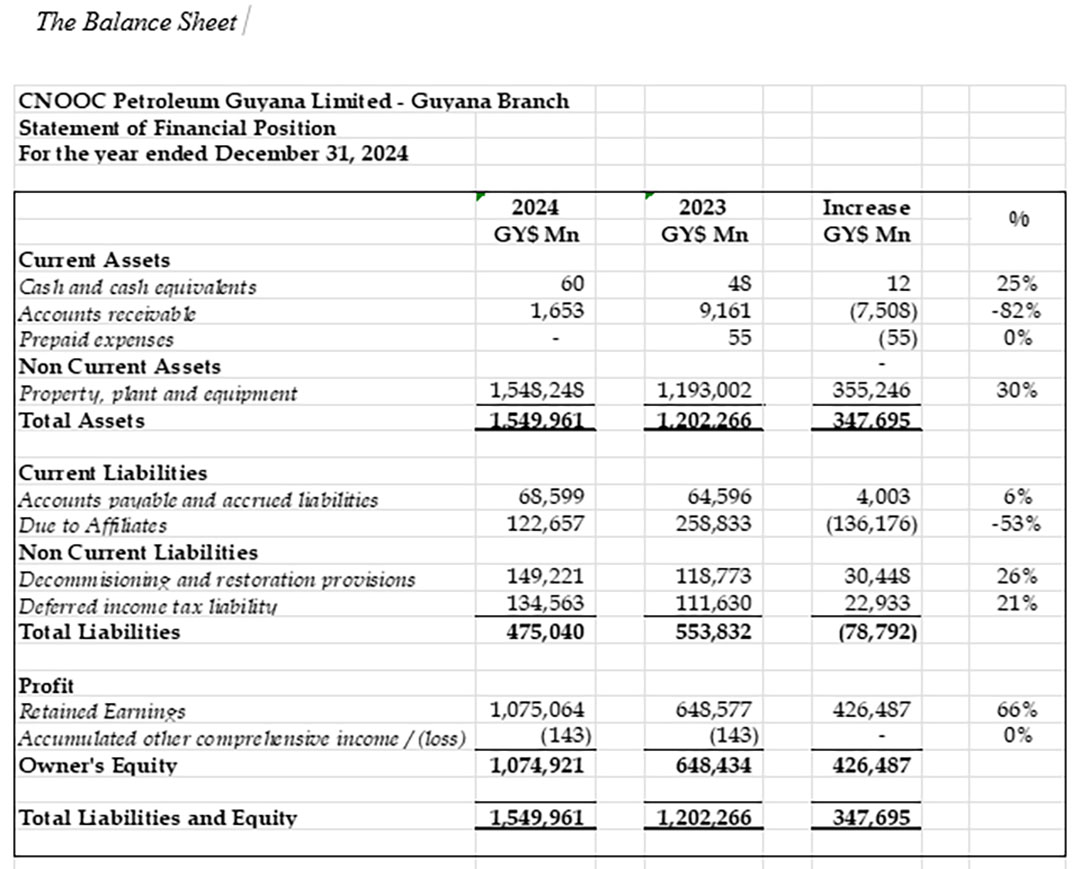Select deferred tax 2024 value 134,563
The image size is (1080, 869).
tap(546, 603)
